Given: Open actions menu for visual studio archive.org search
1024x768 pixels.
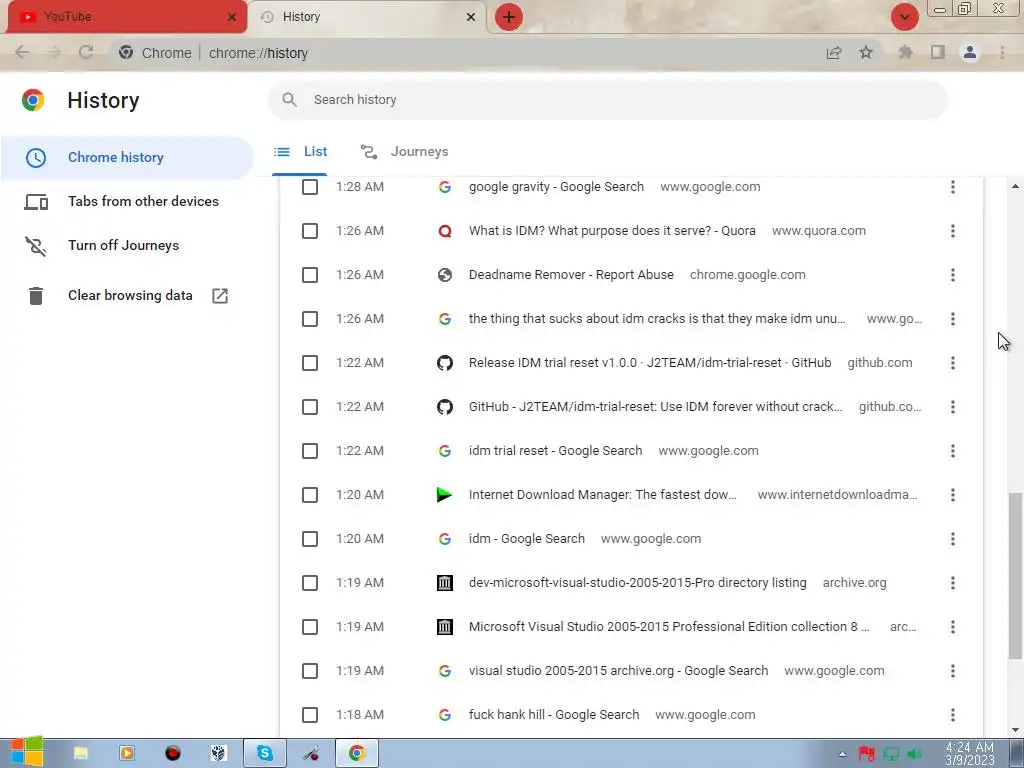Looking at the screenshot, I should click(953, 671).
